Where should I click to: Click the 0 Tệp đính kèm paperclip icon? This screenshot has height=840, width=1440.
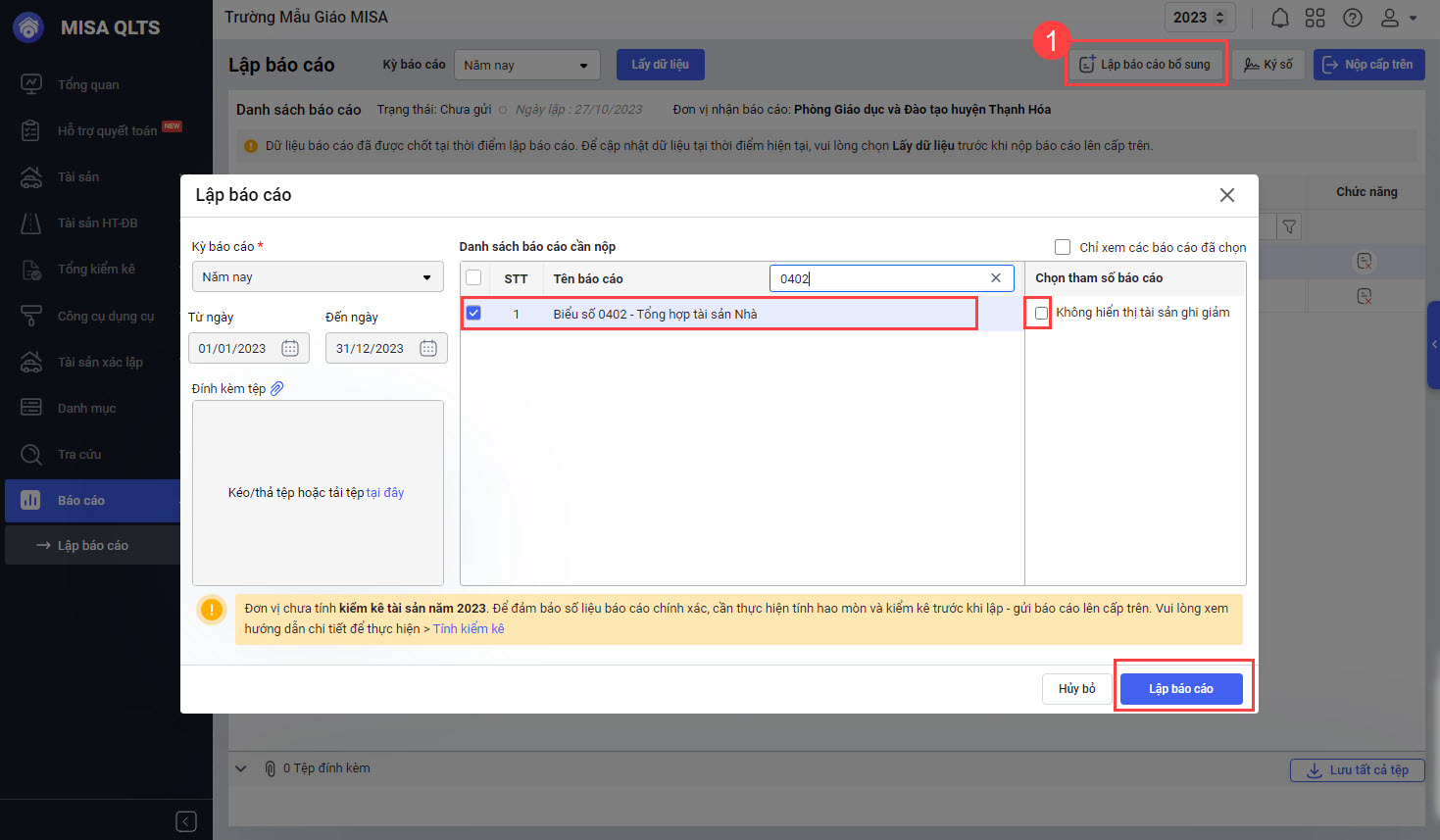click(271, 768)
